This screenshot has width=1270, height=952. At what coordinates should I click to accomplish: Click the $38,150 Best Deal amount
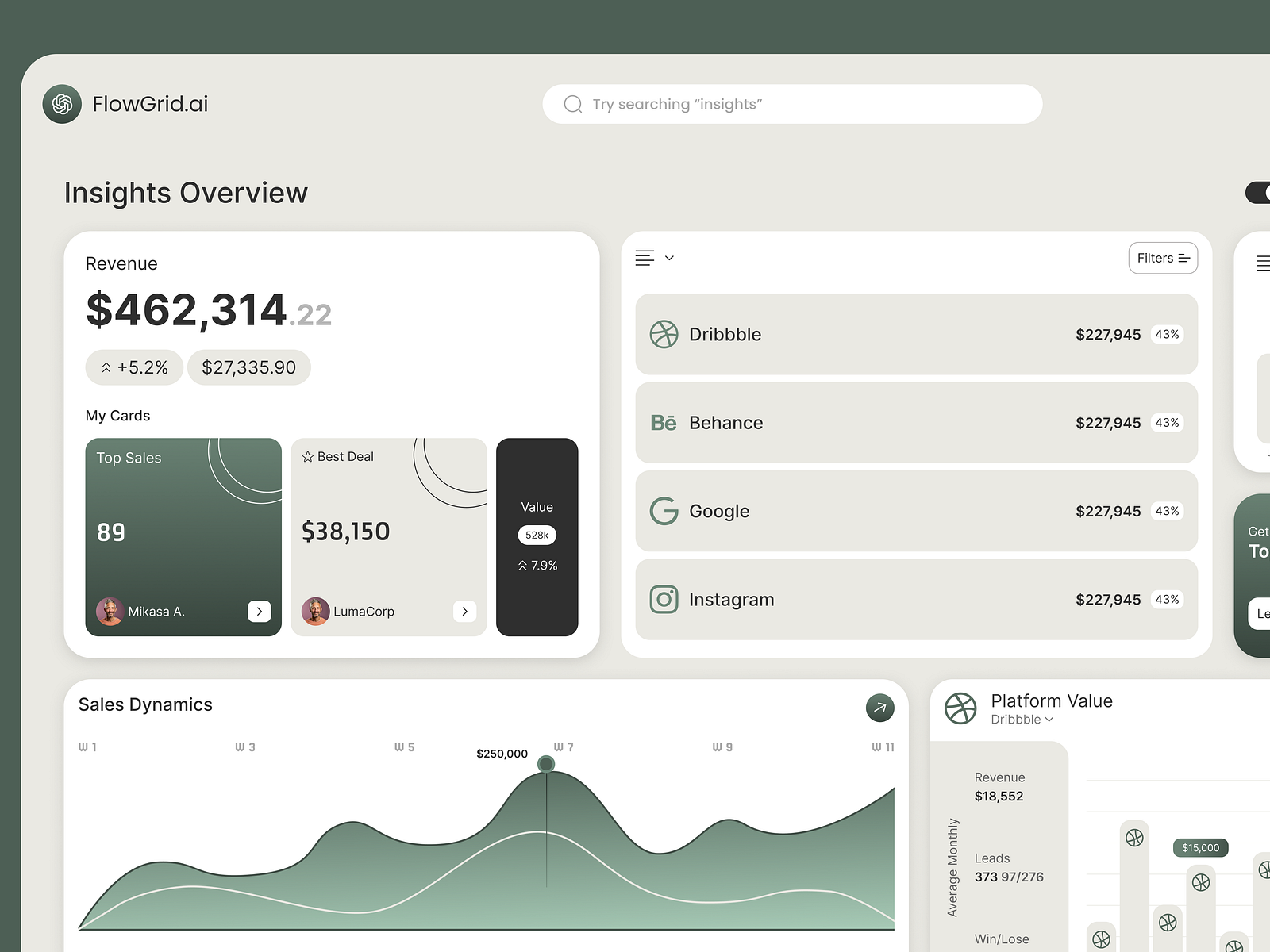click(345, 532)
